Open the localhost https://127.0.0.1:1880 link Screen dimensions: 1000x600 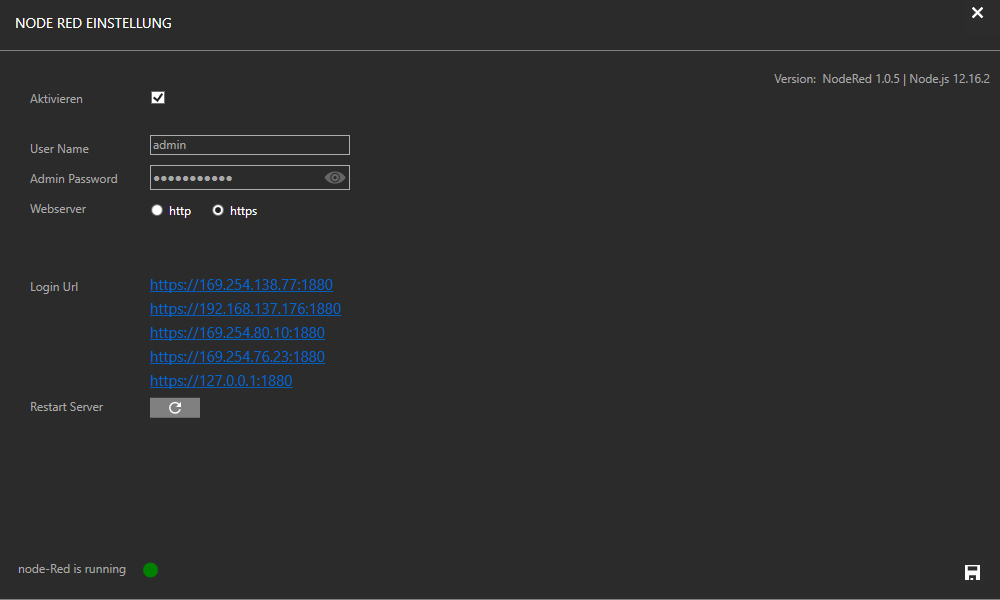[221, 381]
